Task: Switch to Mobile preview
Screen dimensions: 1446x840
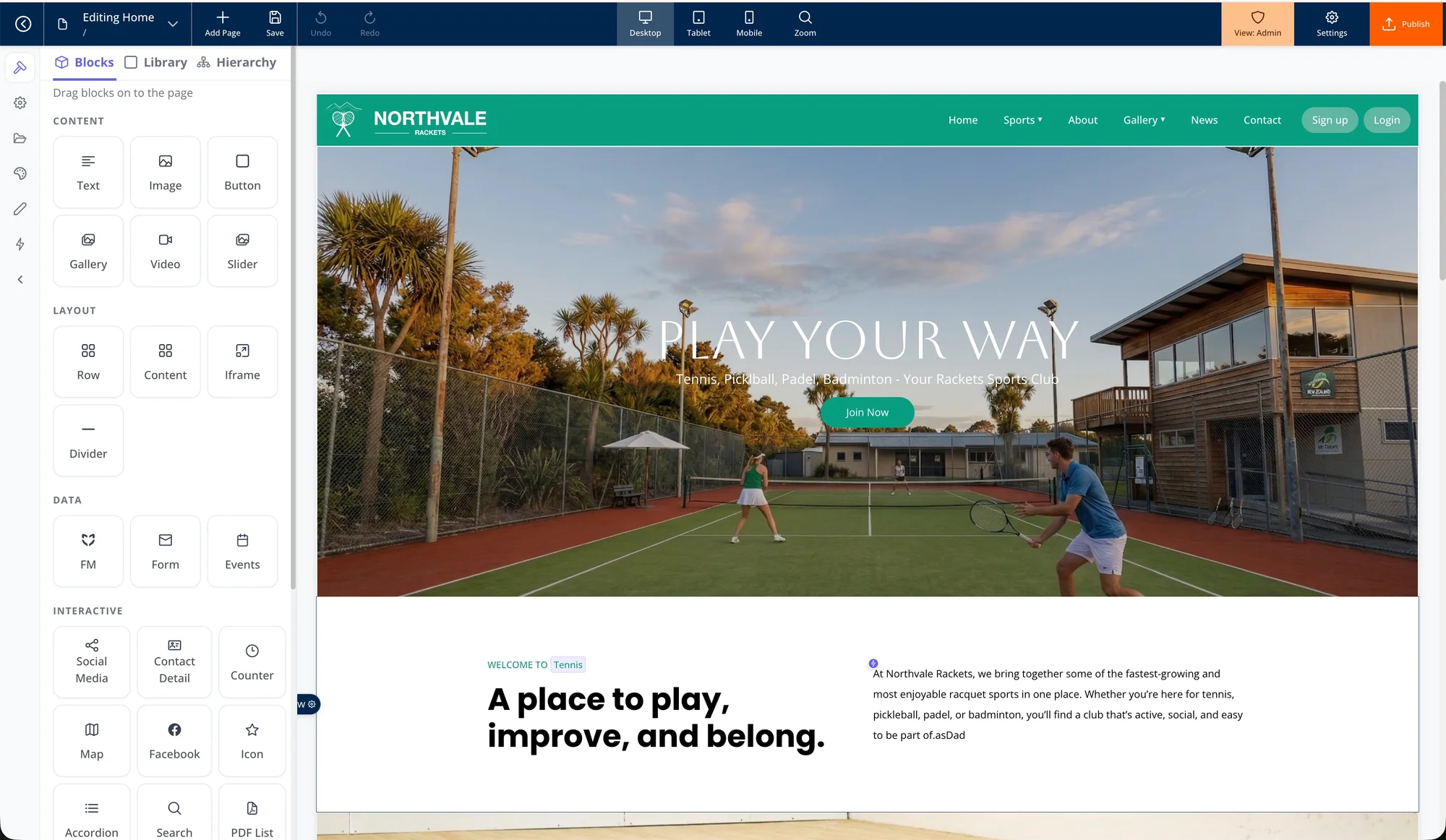Action: 749,24
